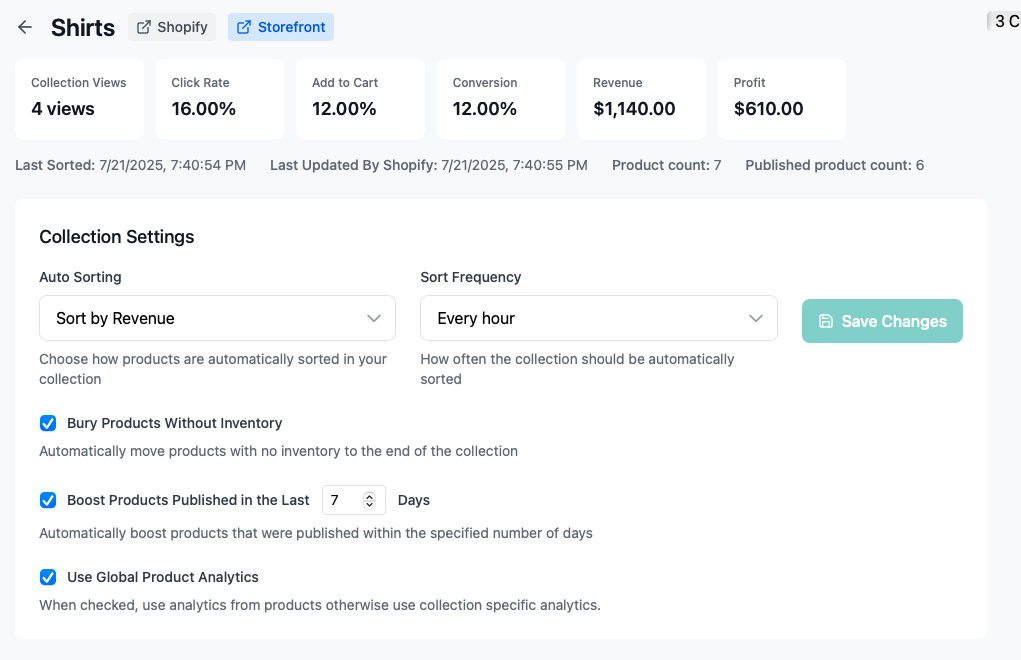Click the stepper arrows in days field
The height and width of the screenshot is (660, 1021).
[369, 500]
